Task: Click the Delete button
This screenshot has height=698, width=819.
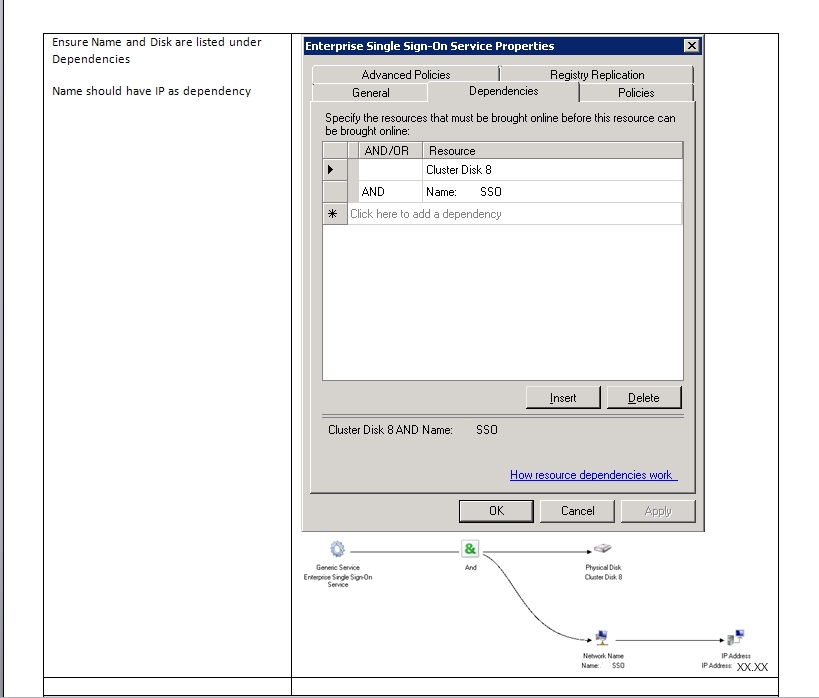Action: [644, 398]
